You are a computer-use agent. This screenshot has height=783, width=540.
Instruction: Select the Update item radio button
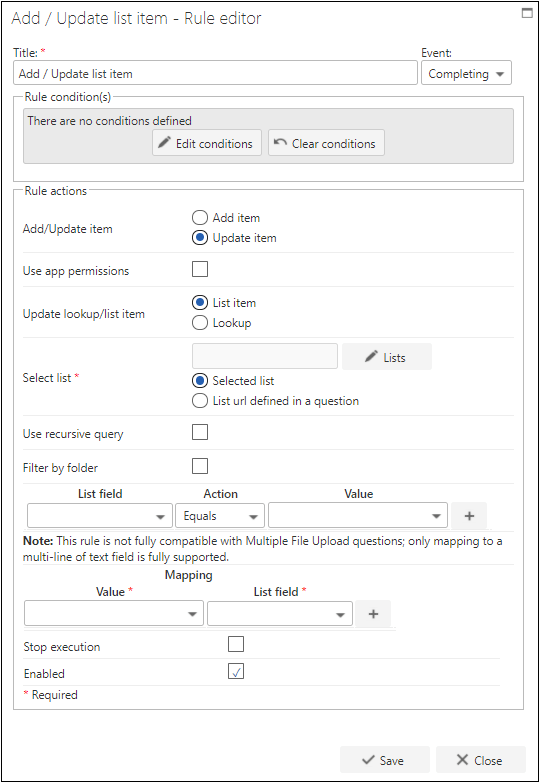(x=200, y=238)
